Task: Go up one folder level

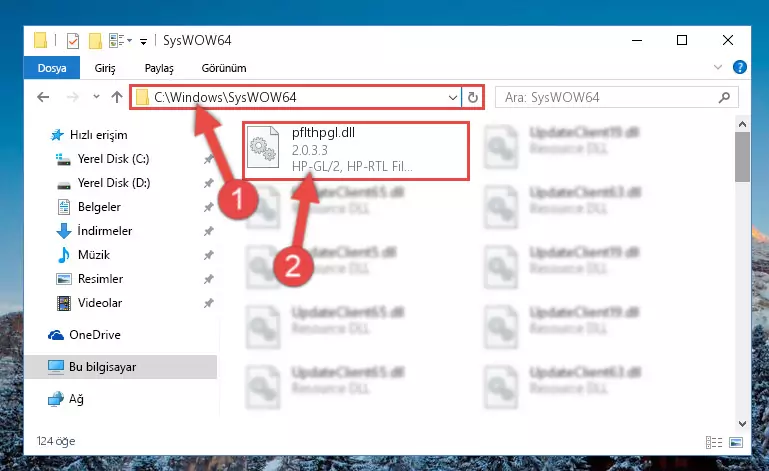Action: (x=117, y=97)
